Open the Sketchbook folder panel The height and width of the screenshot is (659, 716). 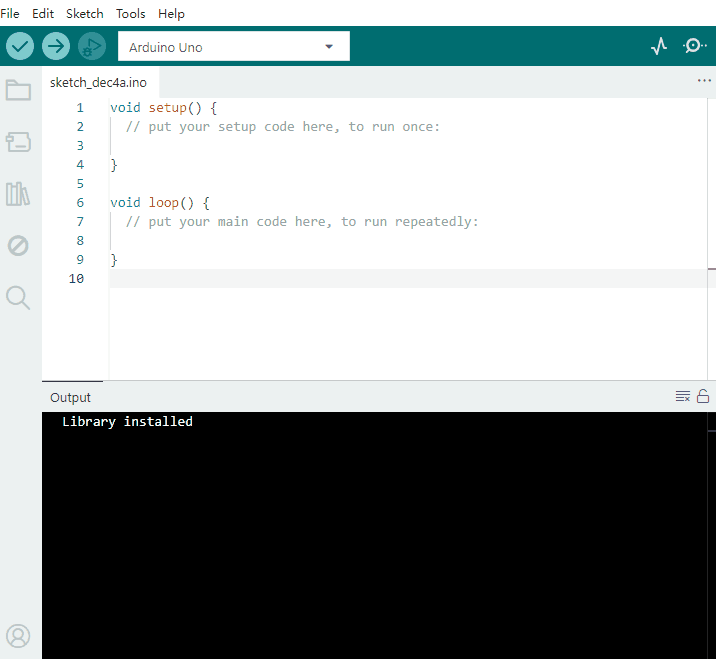click(18, 90)
